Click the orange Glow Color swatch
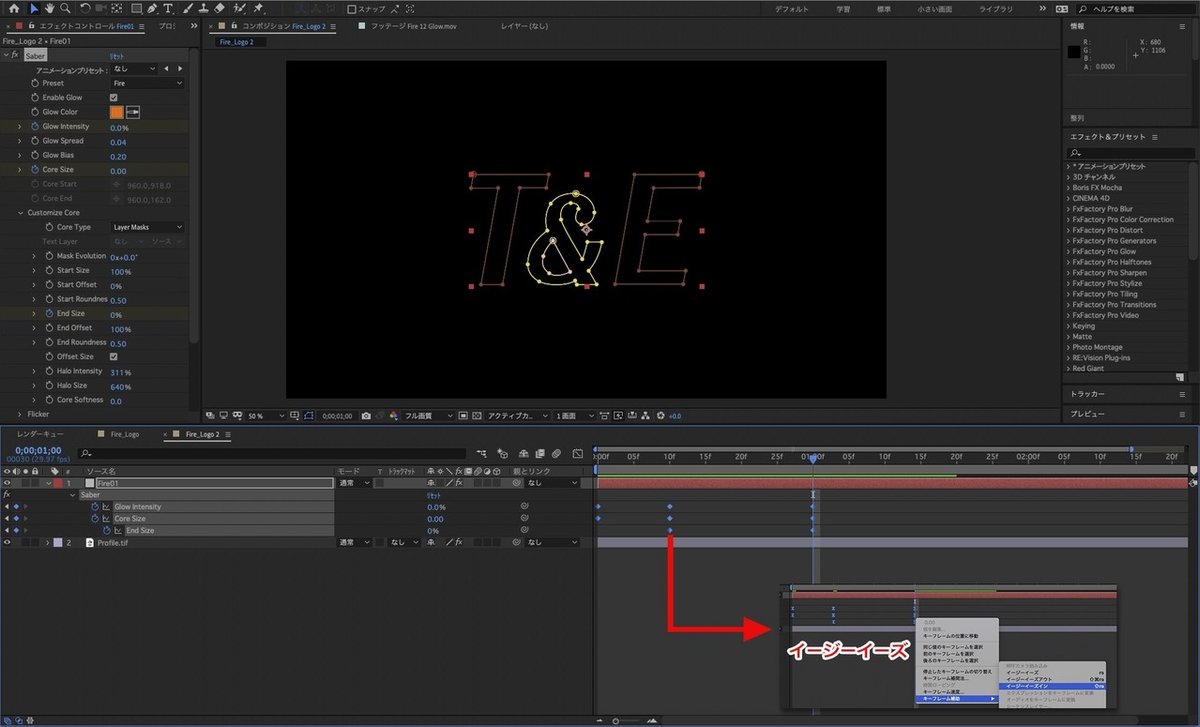Screen dimensions: 1200x727 (x=116, y=112)
